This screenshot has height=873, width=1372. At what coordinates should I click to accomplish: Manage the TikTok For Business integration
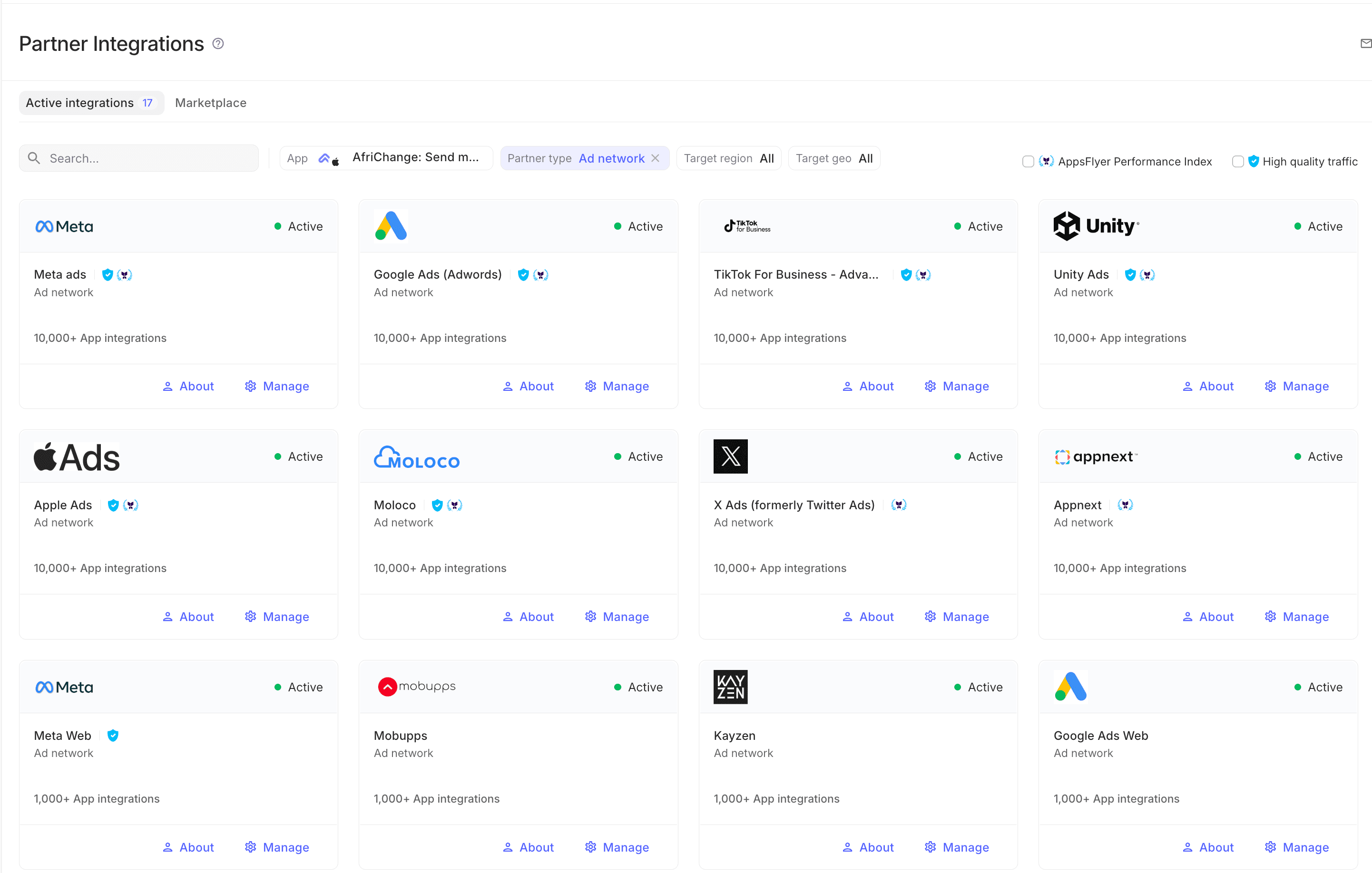(957, 386)
